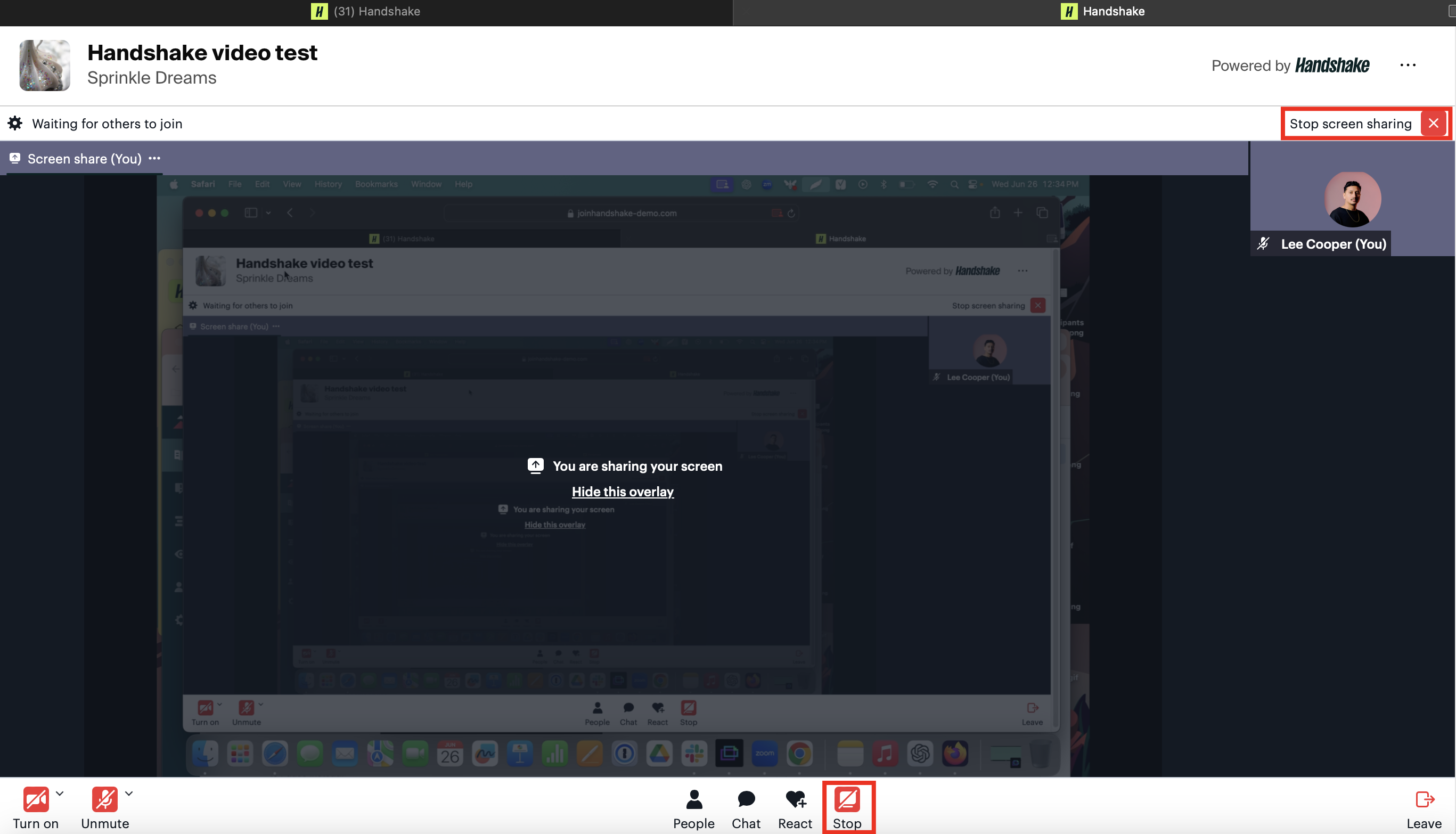Viewport: 1456px width, 834px height.
Task: Open the three-dot menu beside Powered by Handshake
Action: [x=1408, y=66]
